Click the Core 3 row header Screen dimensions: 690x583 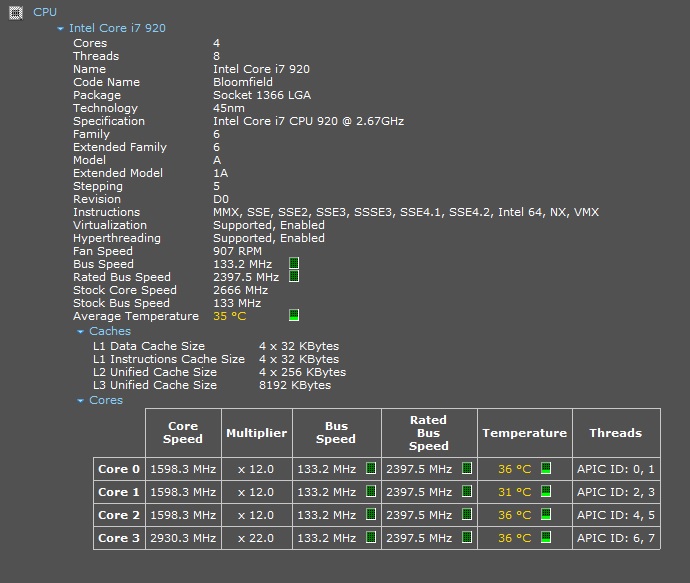click(119, 538)
